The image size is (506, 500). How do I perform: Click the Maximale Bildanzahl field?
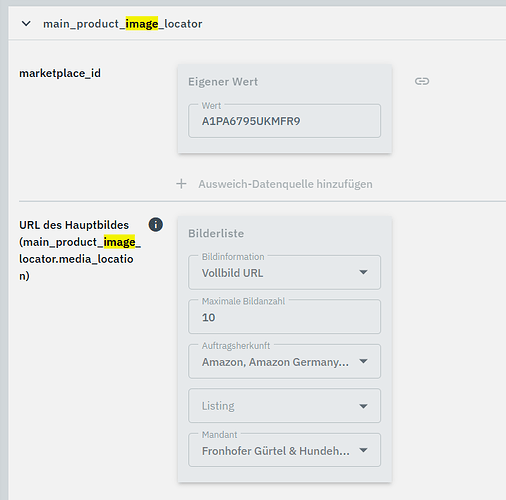284,317
